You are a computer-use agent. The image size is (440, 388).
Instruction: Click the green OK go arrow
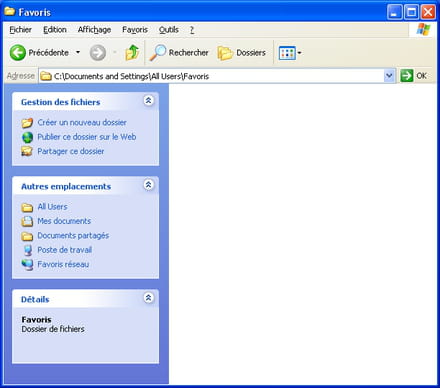407,76
